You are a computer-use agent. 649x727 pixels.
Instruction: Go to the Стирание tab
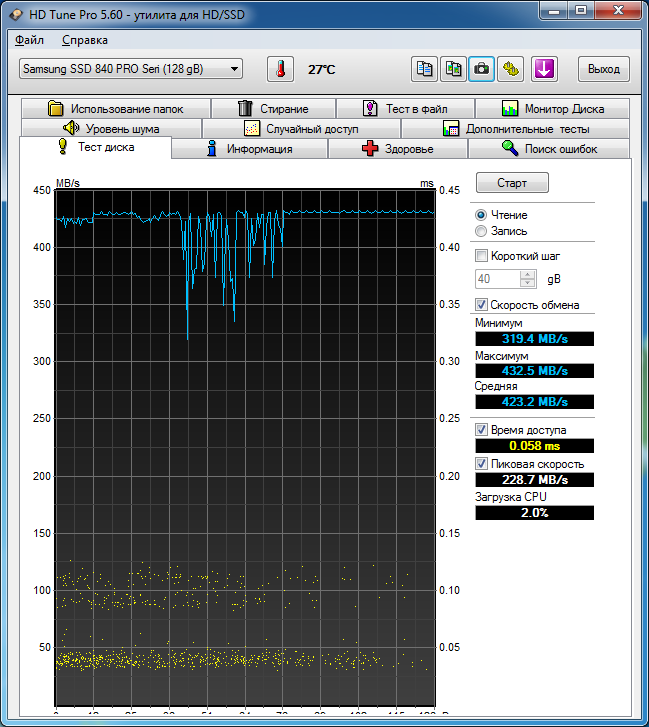(273, 108)
